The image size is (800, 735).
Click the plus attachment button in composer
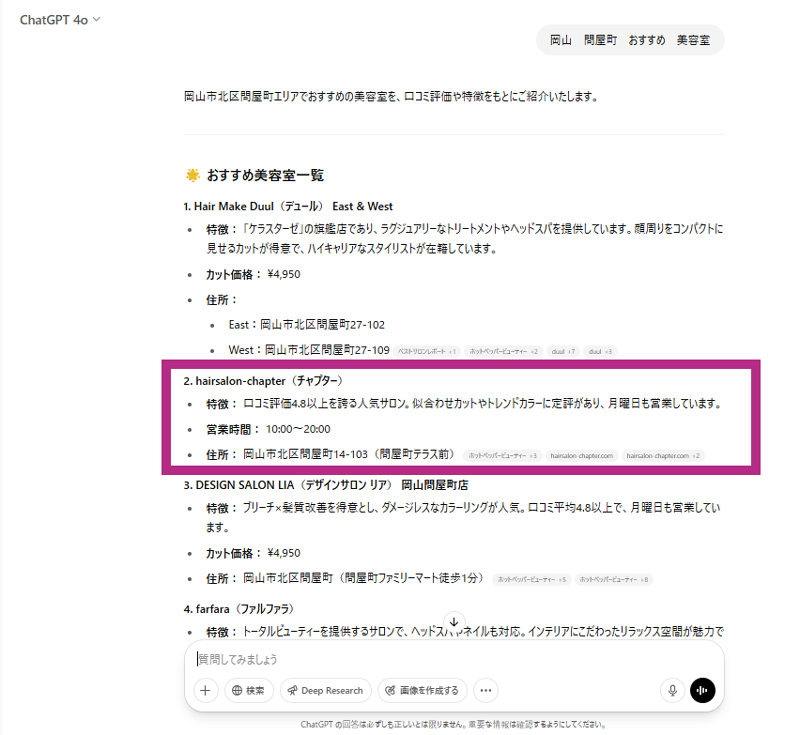point(206,690)
